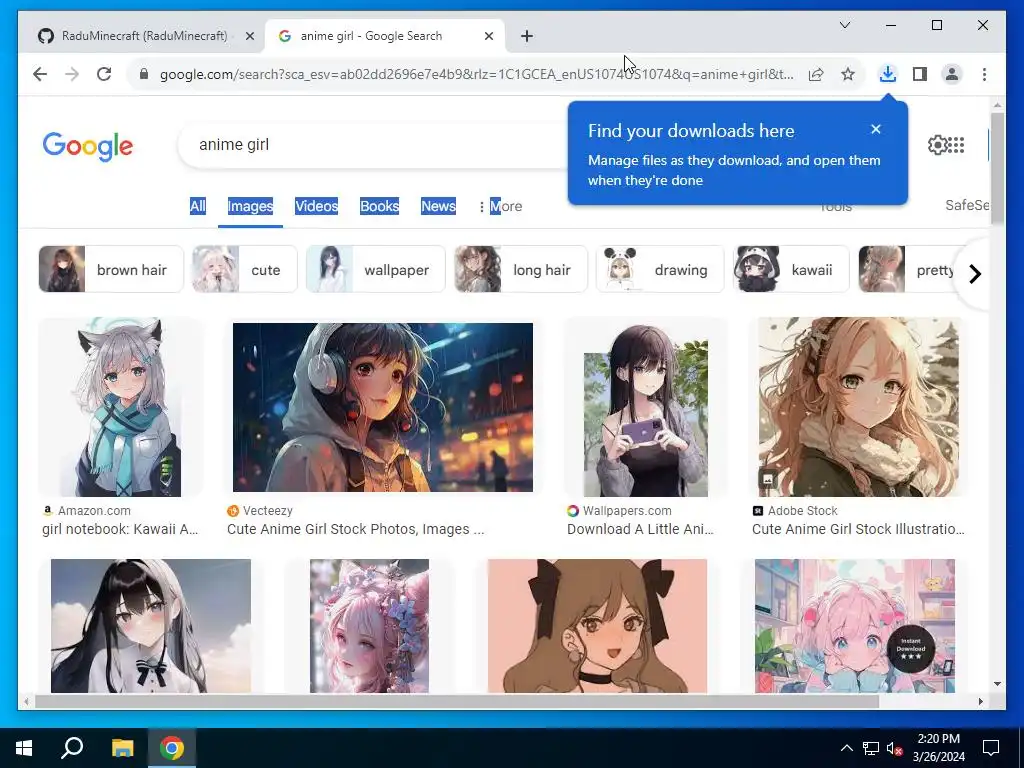Image resolution: width=1024 pixels, height=768 pixels.
Task: Click the vertical scrollbar thumb
Action: pyautogui.click(x=997, y=168)
